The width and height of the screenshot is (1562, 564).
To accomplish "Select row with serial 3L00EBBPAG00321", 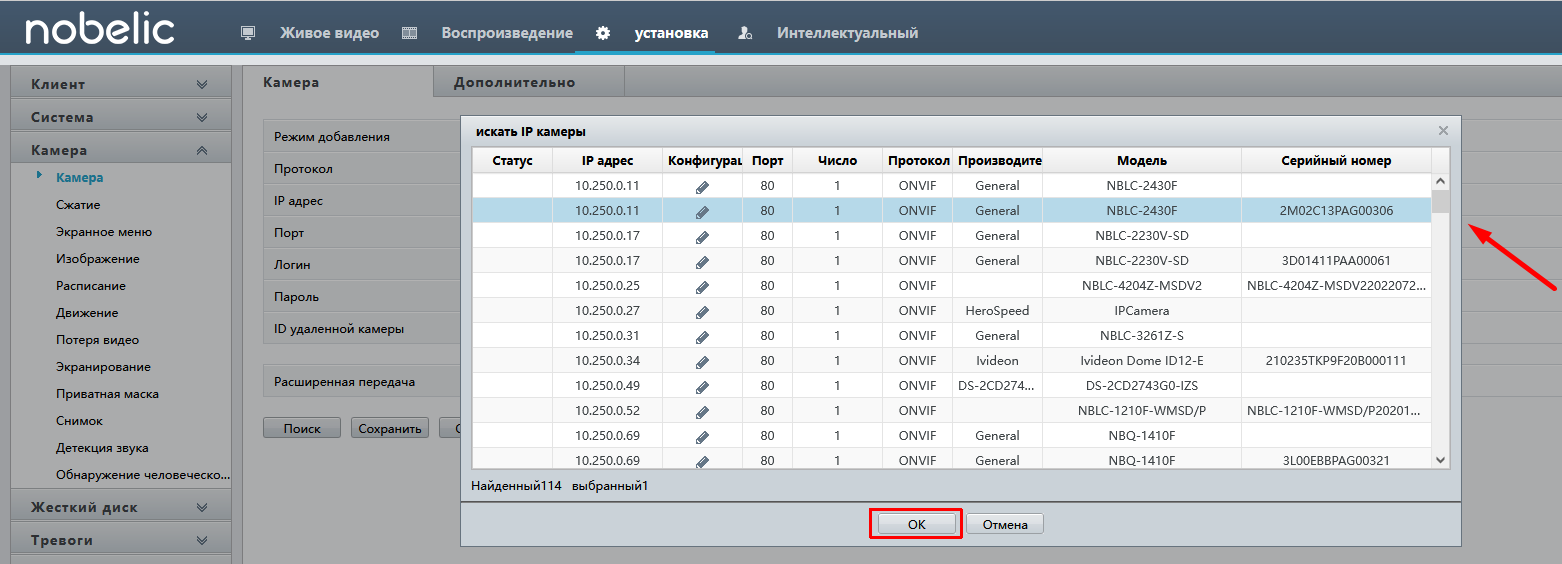I will click(x=952, y=460).
